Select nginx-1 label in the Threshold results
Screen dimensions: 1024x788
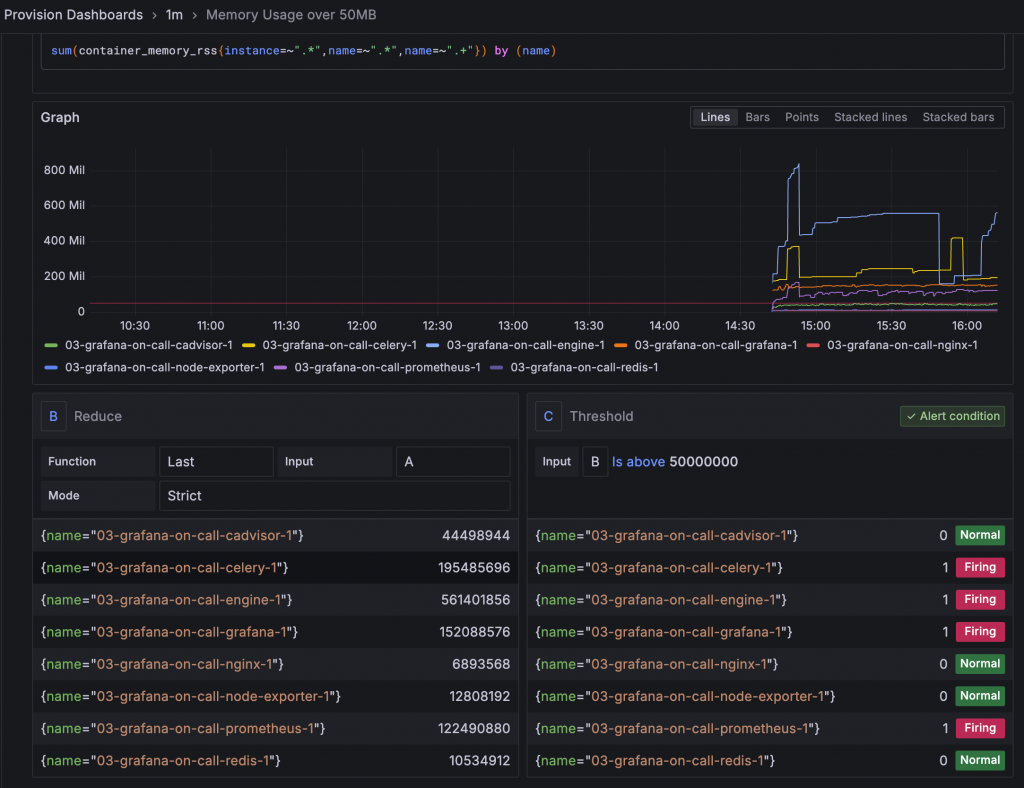(x=656, y=664)
